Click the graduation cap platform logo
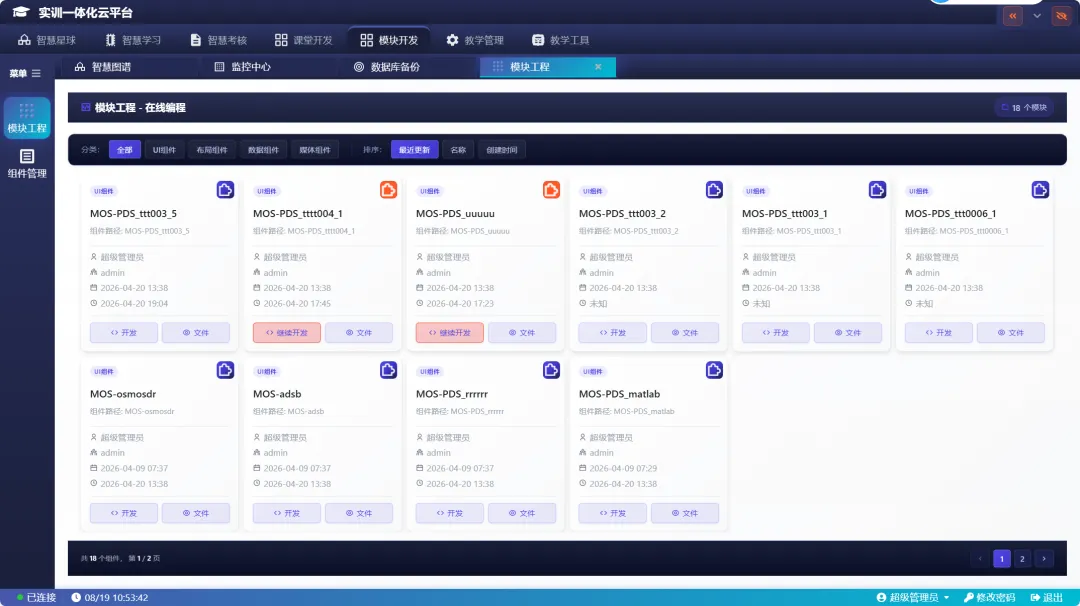The width and height of the screenshot is (1080, 606). pos(21,12)
